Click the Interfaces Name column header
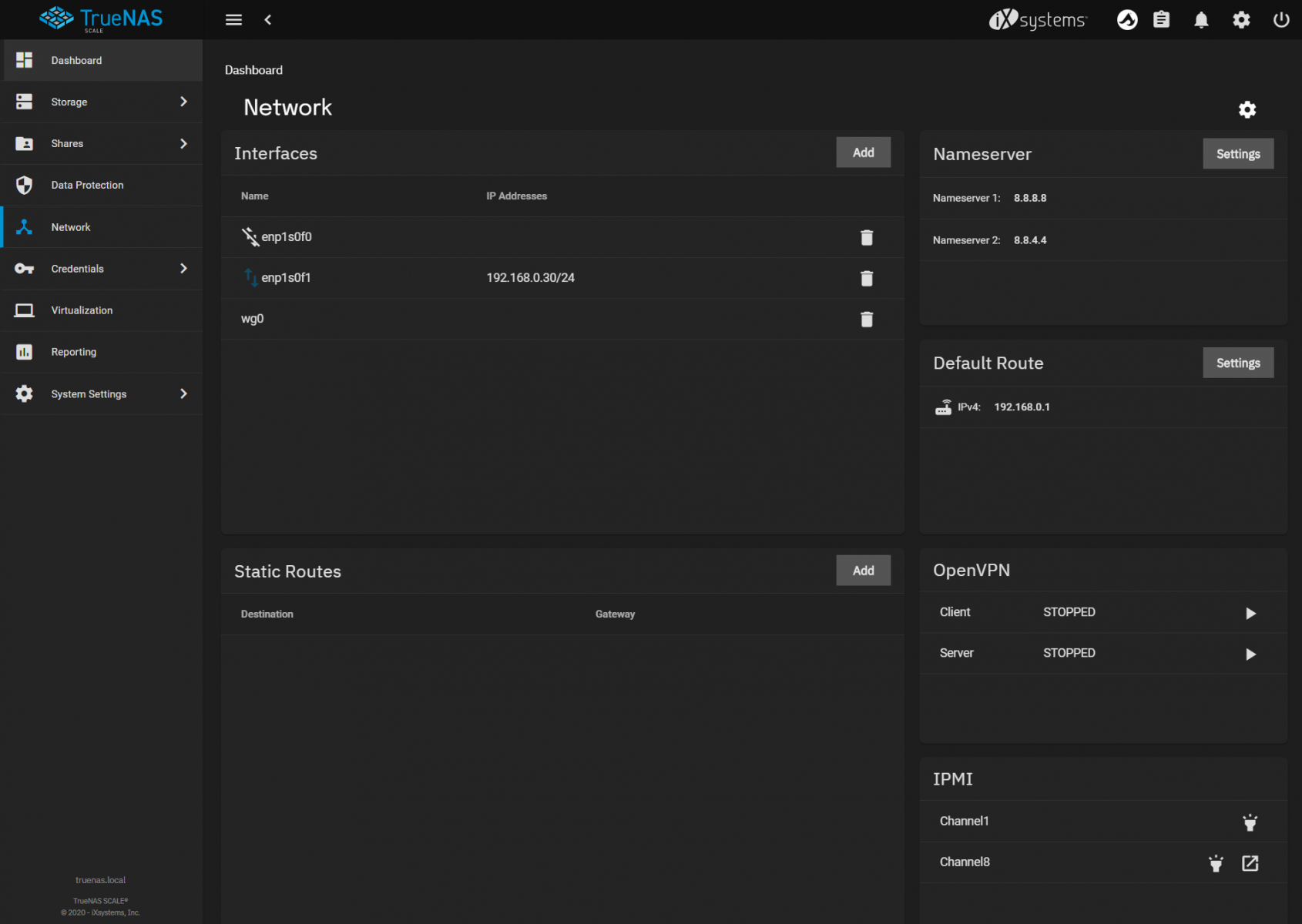The width and height of the screenshot is (1302, 924). pos(254,196)
